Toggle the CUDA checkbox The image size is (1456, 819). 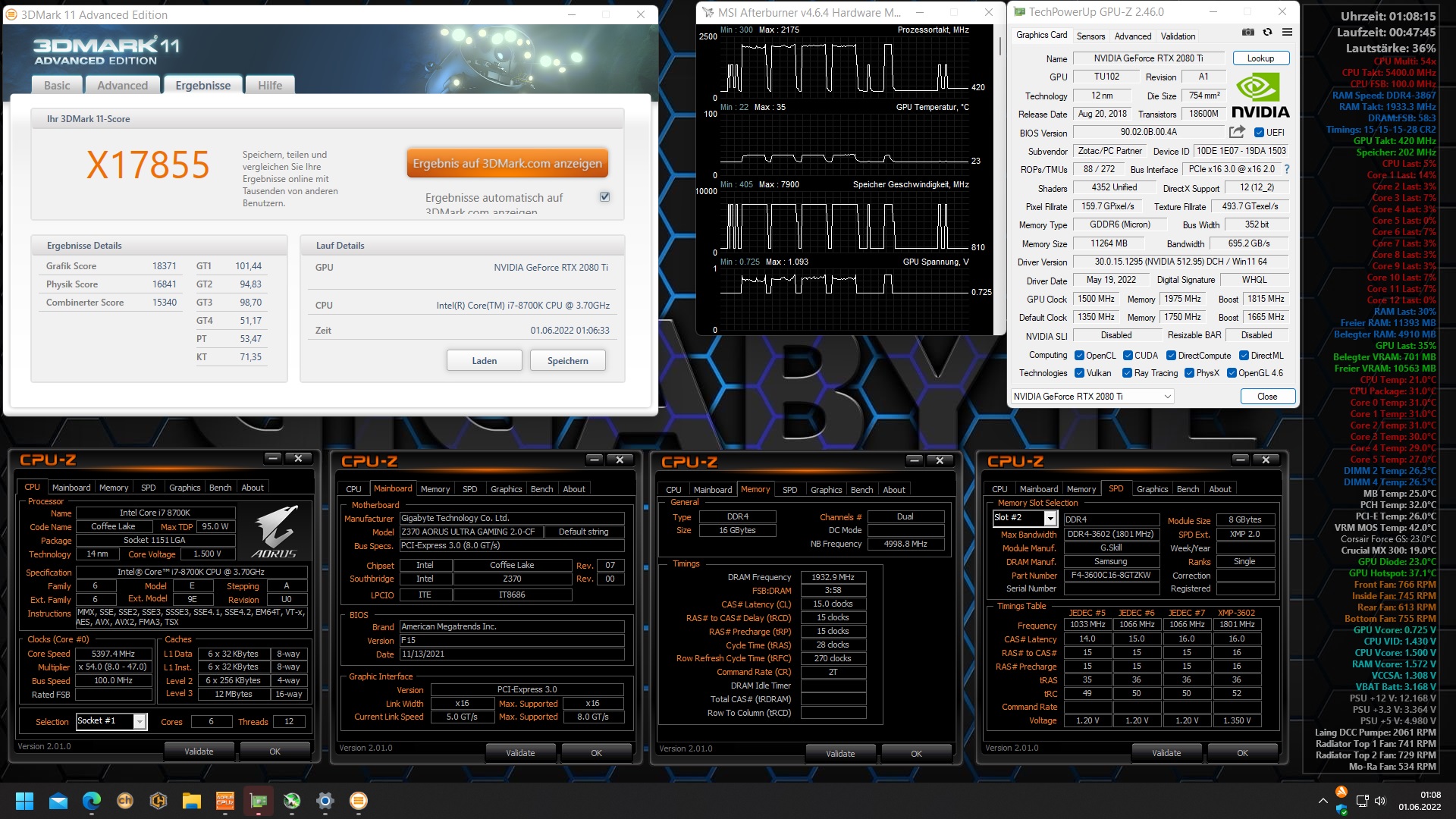point(1128,355)
